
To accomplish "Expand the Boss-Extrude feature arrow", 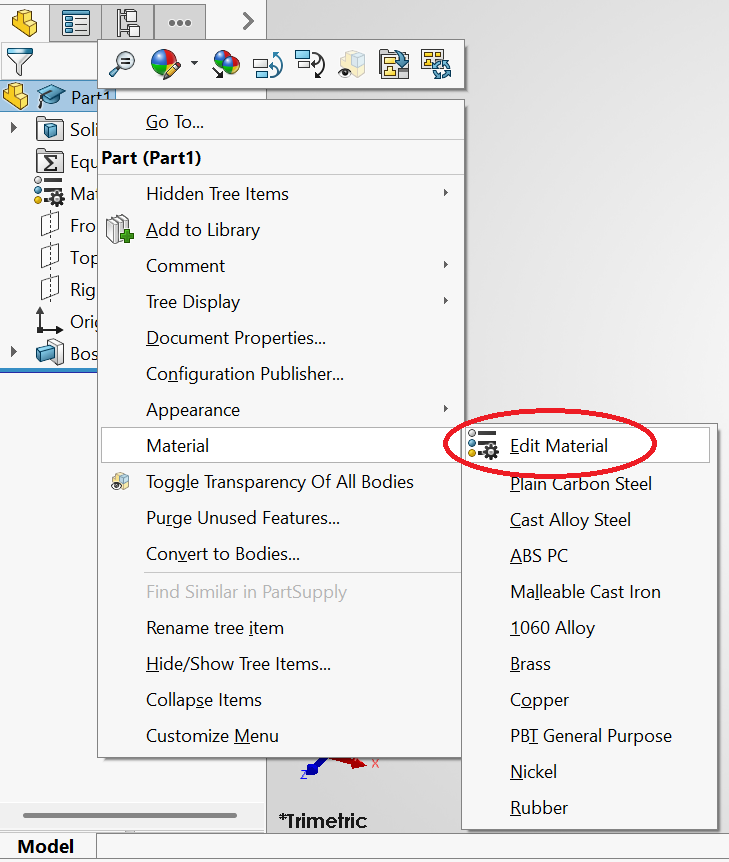I will point(14,351).
